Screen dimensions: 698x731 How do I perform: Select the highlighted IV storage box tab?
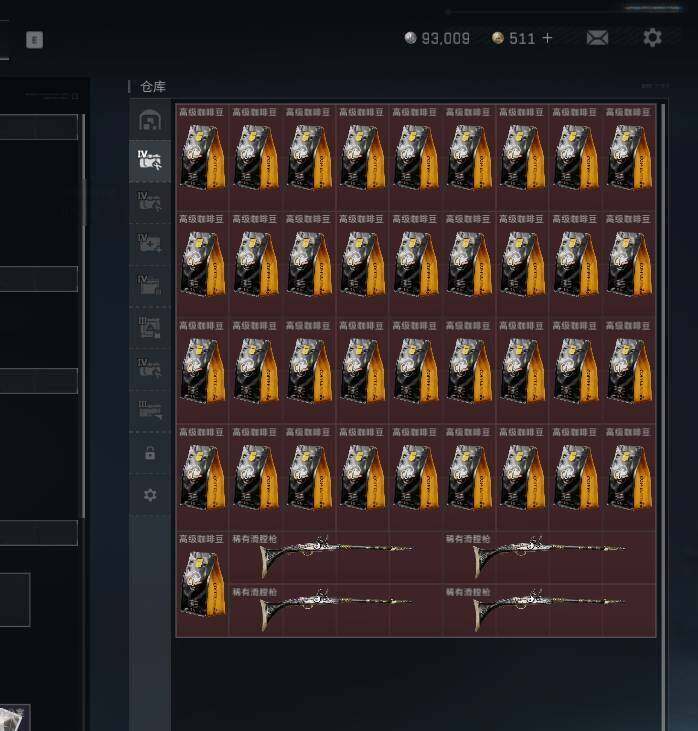tap(150, 160)
